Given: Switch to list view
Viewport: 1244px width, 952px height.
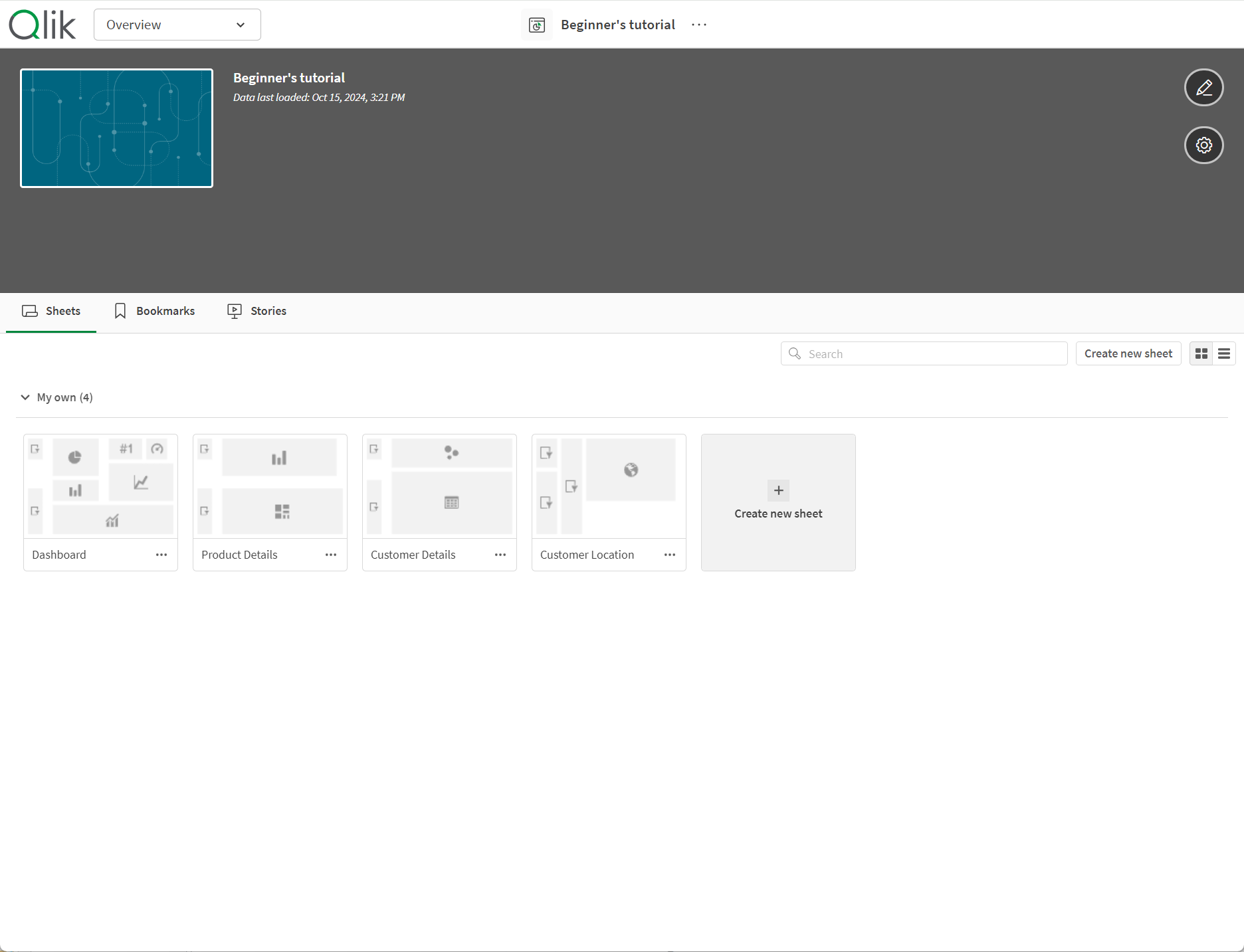Looking at the screenshot, I should 1224,354.
